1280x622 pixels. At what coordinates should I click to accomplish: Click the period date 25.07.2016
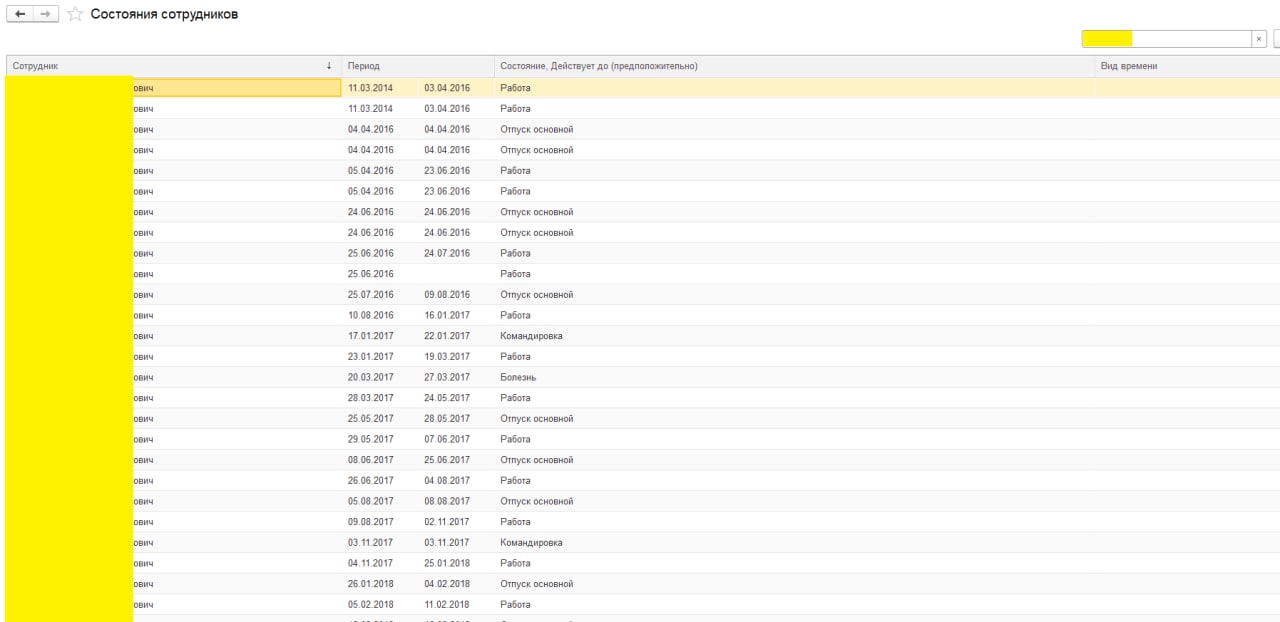pos(370,295)
